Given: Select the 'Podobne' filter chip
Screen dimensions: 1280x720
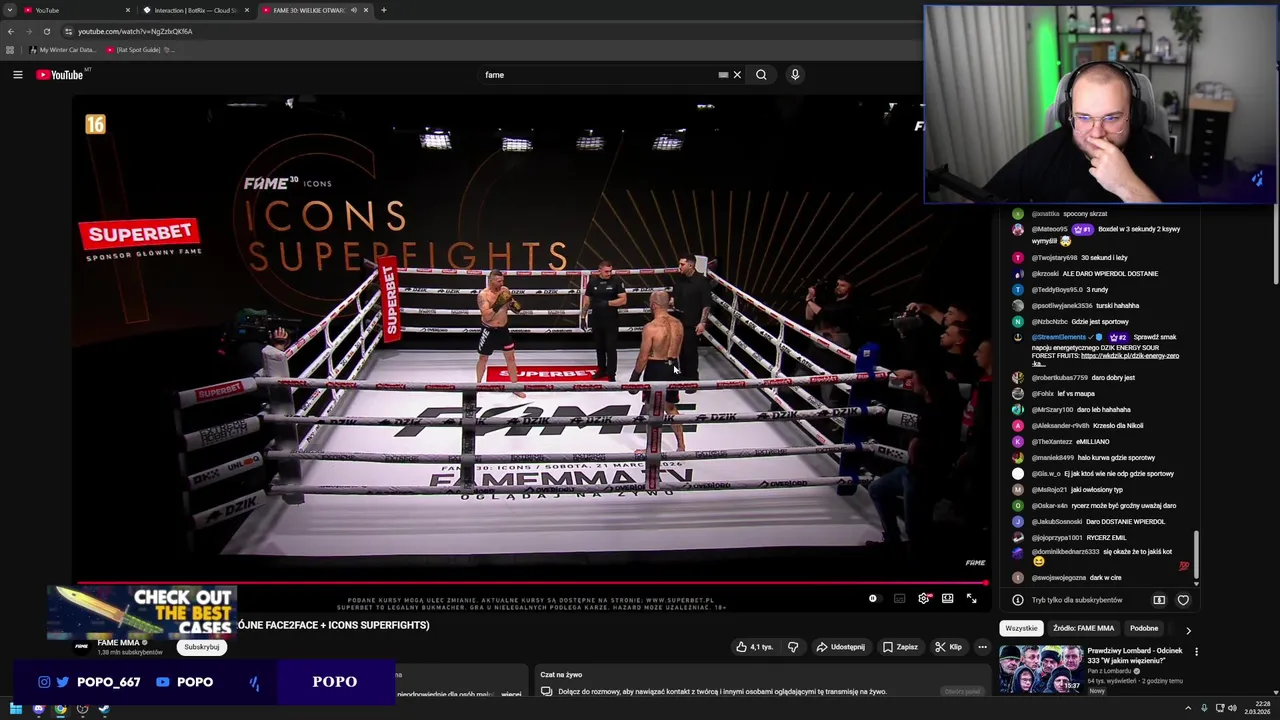Looking at the screenshot, I should (x=1144, y=628).
